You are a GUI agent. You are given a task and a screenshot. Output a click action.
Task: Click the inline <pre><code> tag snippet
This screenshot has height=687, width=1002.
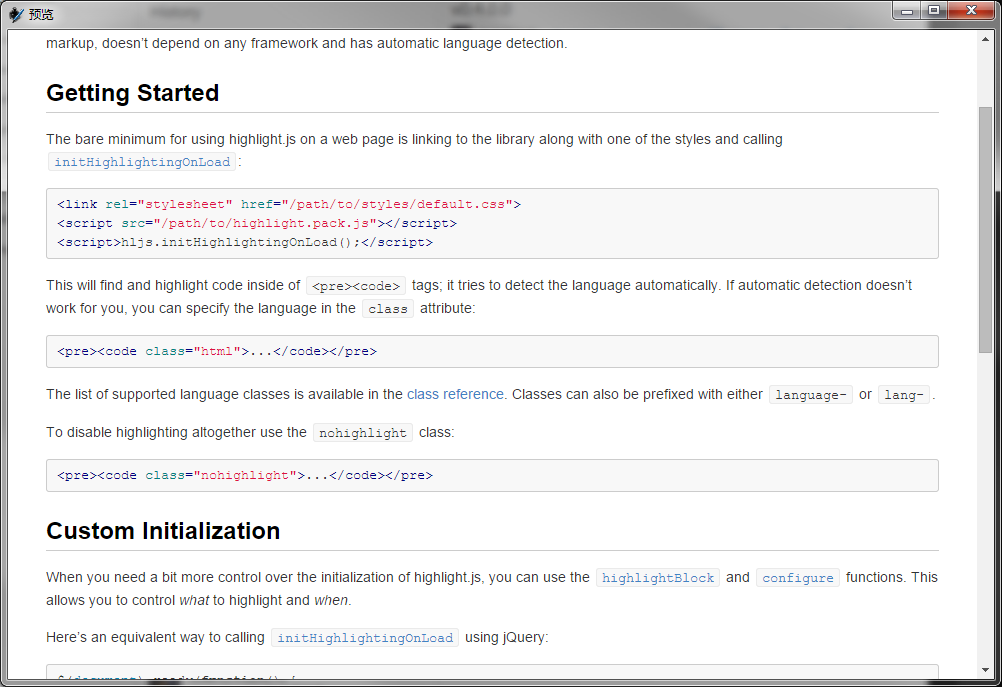click(356, 286)
